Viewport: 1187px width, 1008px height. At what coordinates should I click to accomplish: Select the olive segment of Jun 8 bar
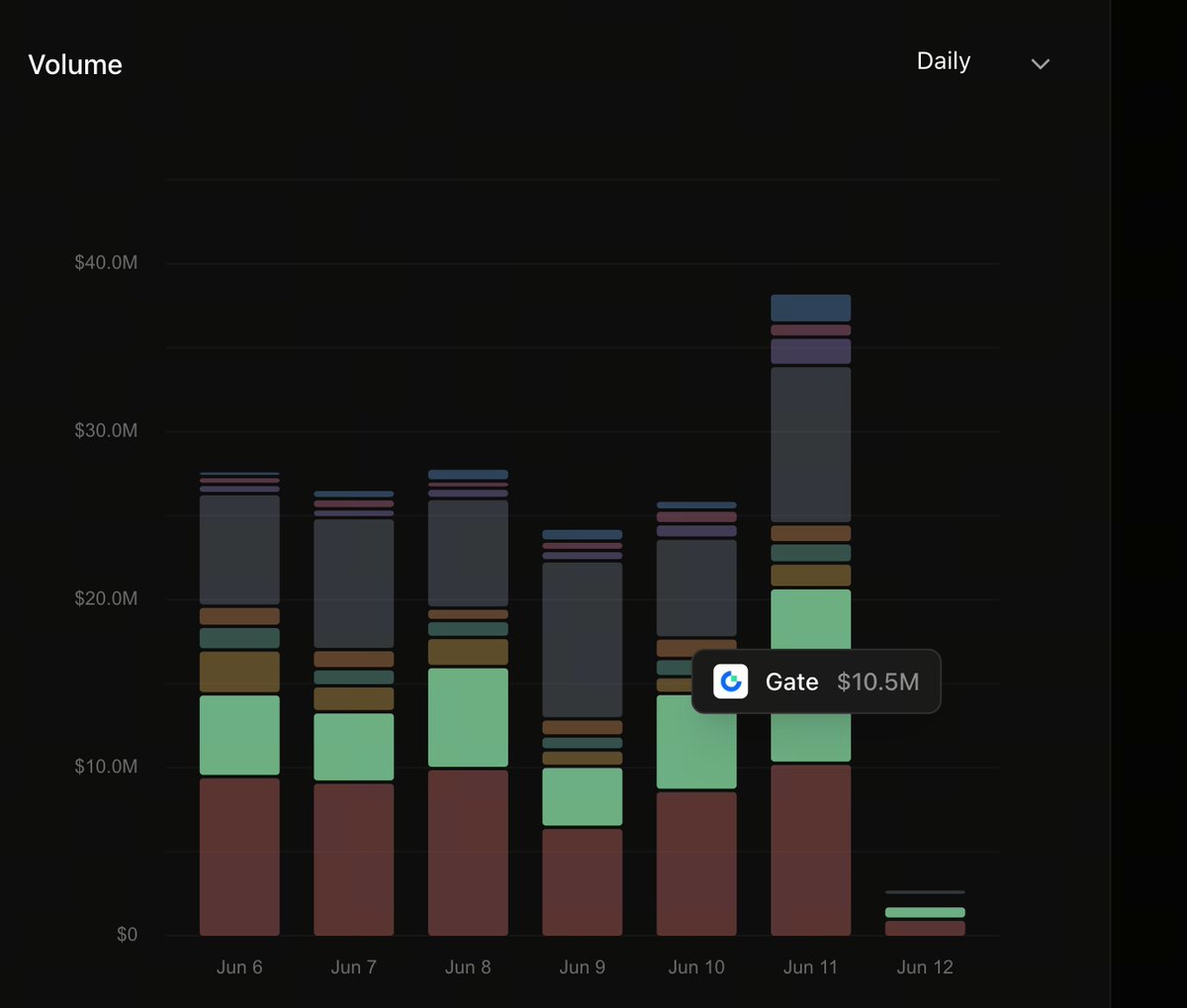pyautogui.click(x=468, y=652)
